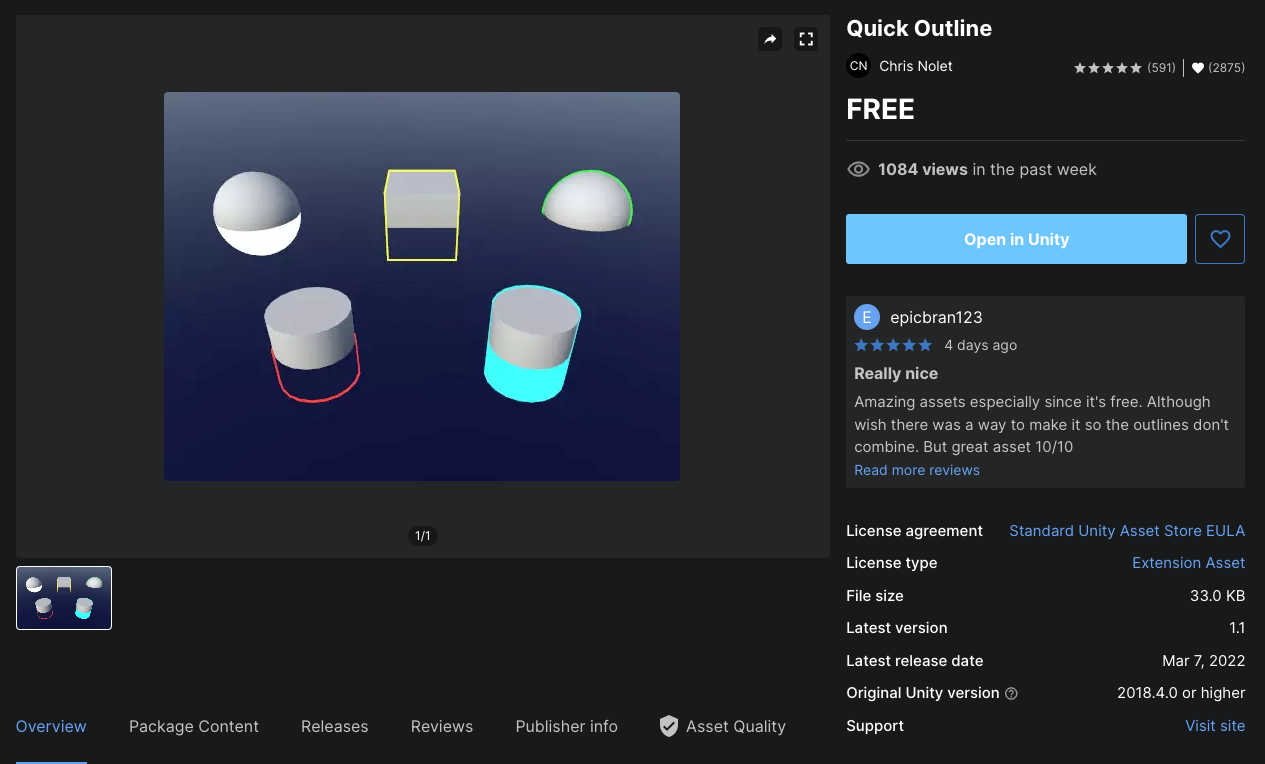
Task: Click the 1/1 image pagination indicator
Action: click(422, 536)
